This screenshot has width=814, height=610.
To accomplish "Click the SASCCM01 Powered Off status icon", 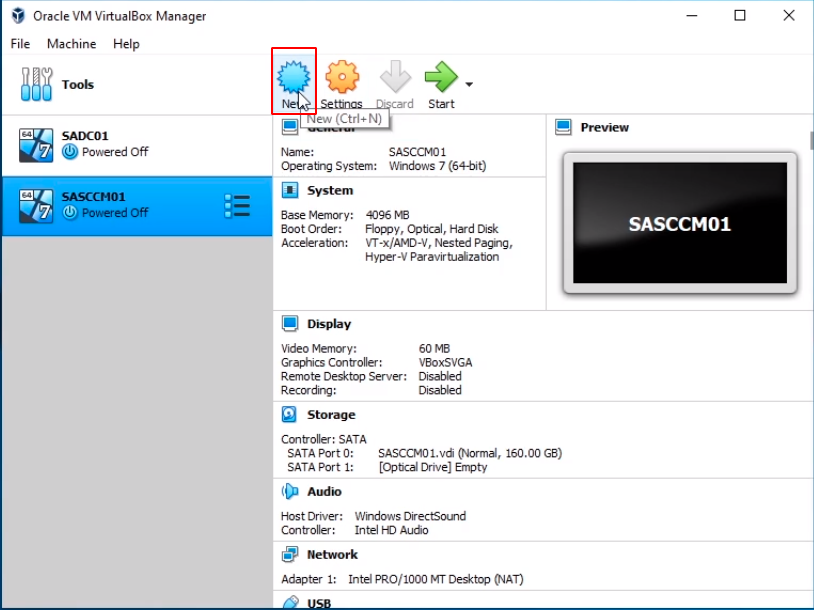I will (70, 213).
